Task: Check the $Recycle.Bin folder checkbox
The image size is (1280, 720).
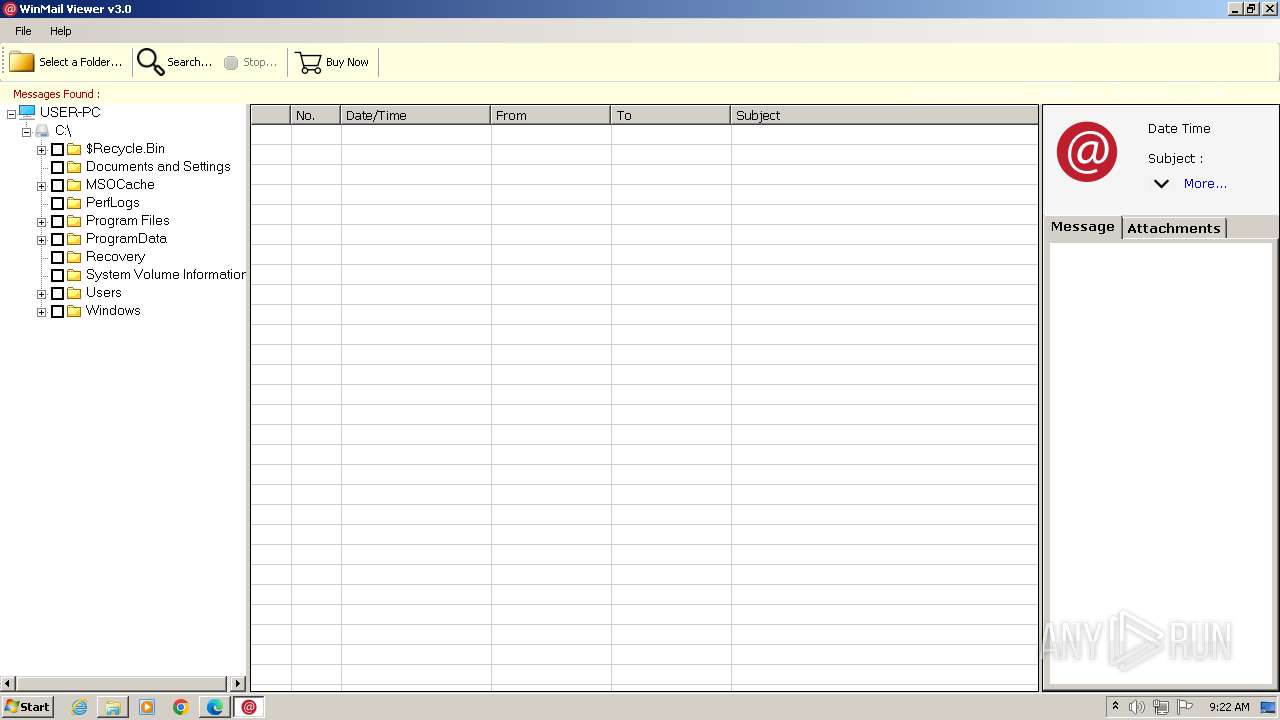Action: 57,149
